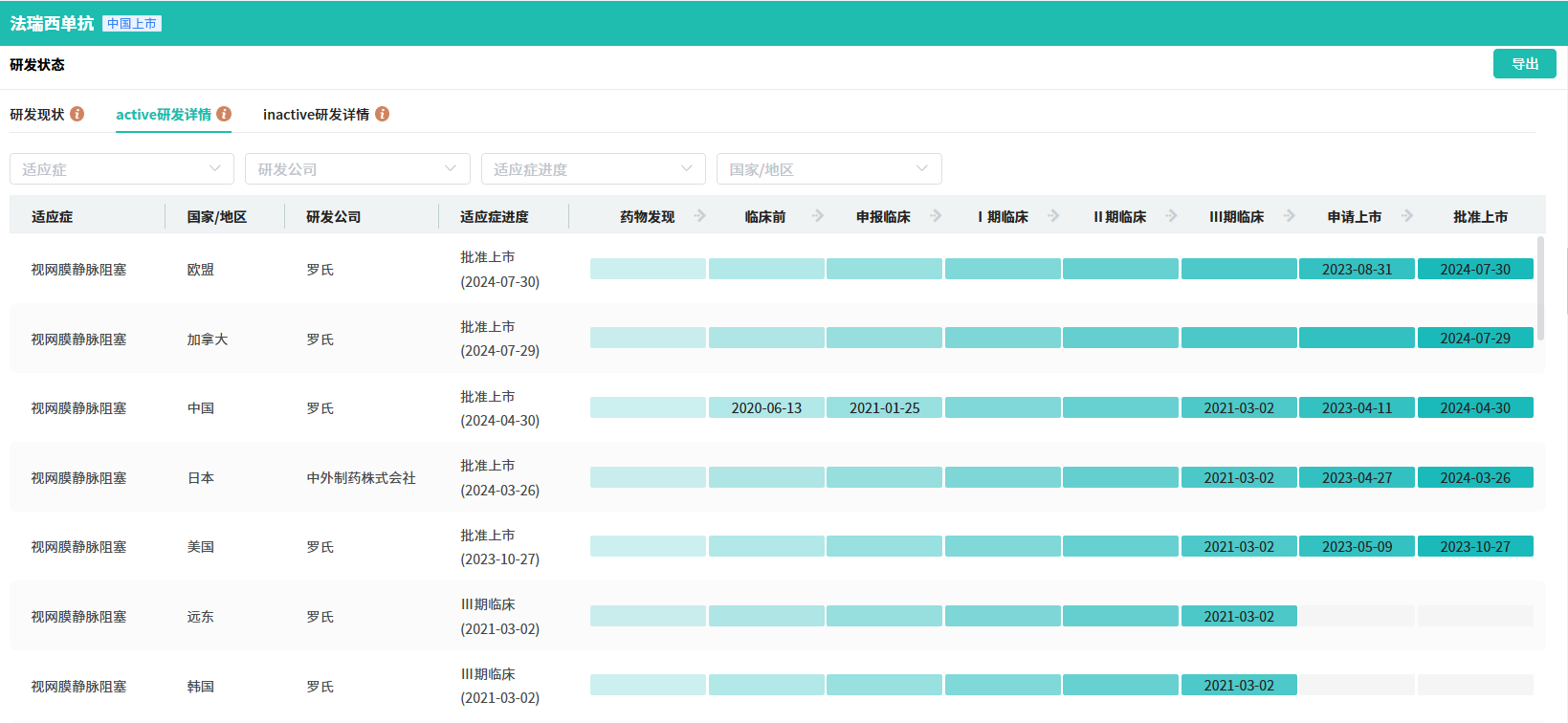This screenshot has width=1568, height=723.
Task: Click the 中国上市 tag badge
Action: point(132,24)
